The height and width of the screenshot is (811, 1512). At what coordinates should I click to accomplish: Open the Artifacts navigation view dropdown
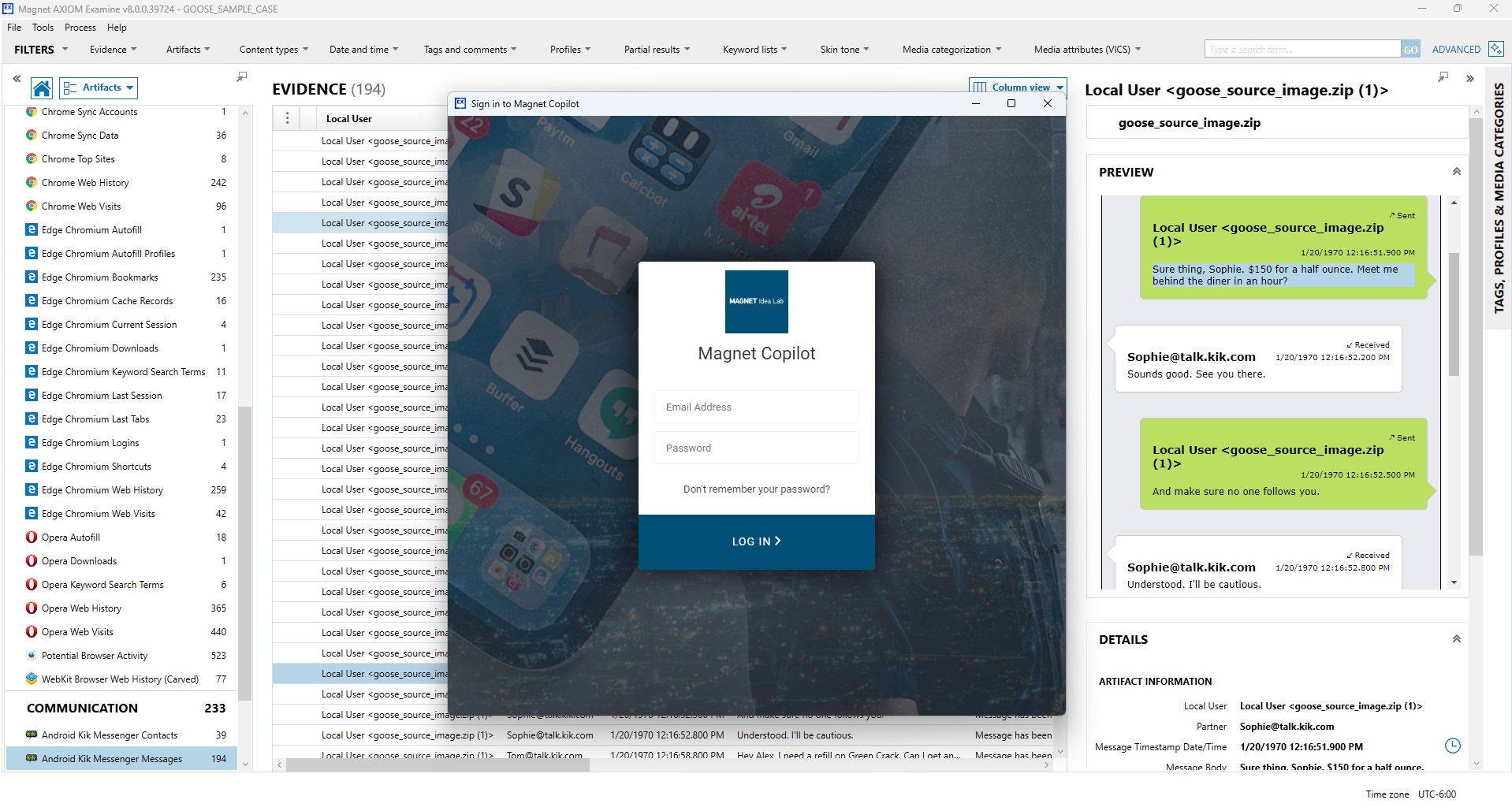[x=99, y=87]
